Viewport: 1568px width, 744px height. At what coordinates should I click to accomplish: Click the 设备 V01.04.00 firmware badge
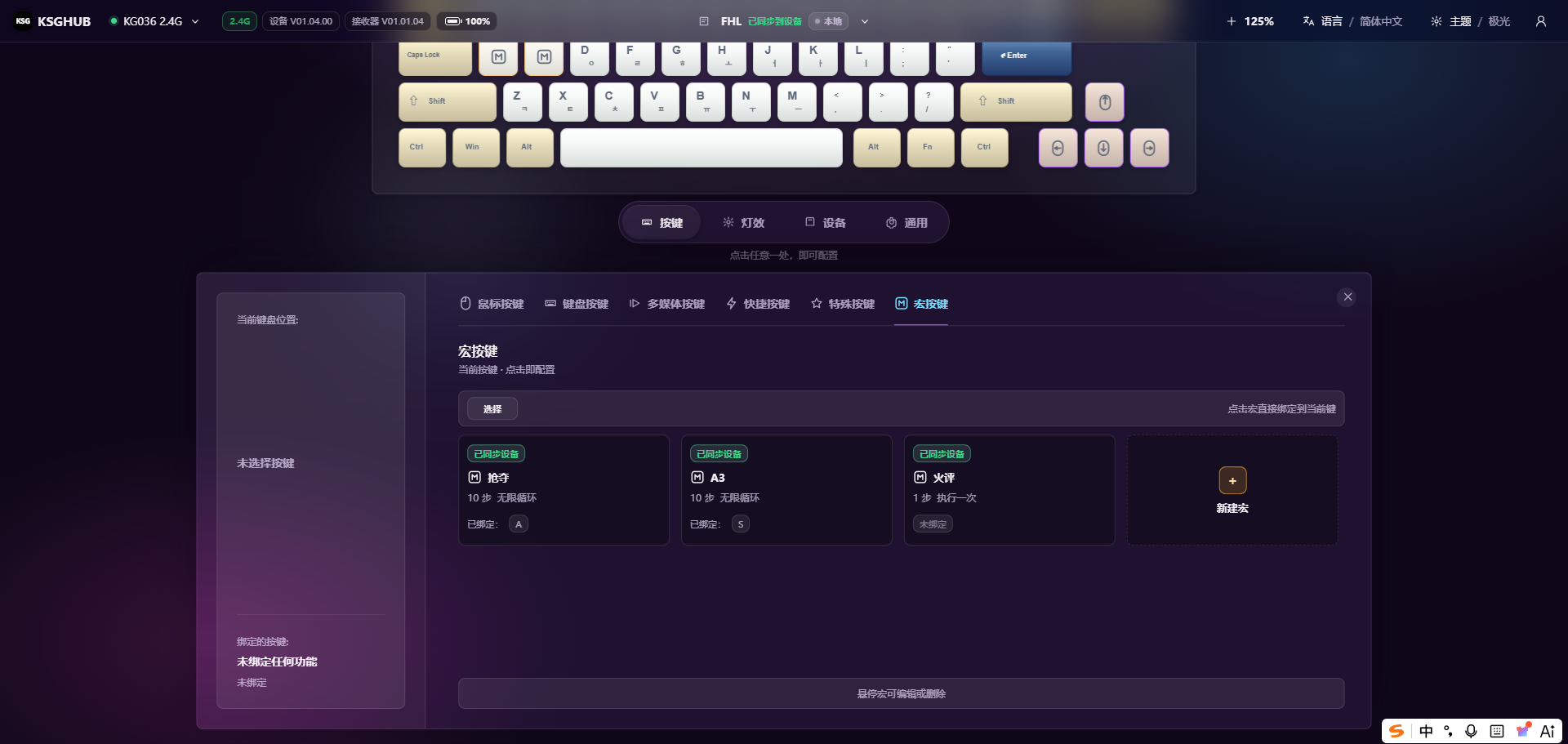click(x=301, y=21)
